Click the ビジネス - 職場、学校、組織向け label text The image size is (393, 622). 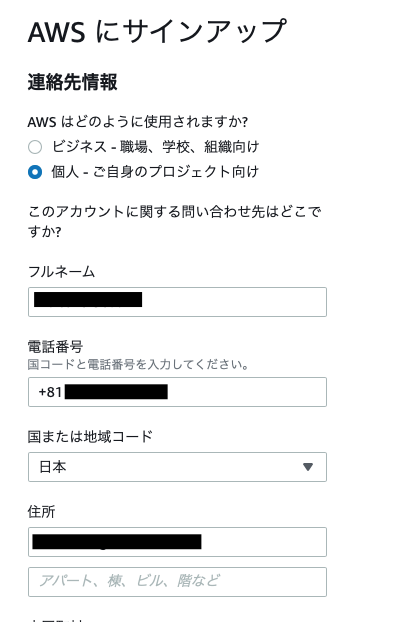point(155,147)
